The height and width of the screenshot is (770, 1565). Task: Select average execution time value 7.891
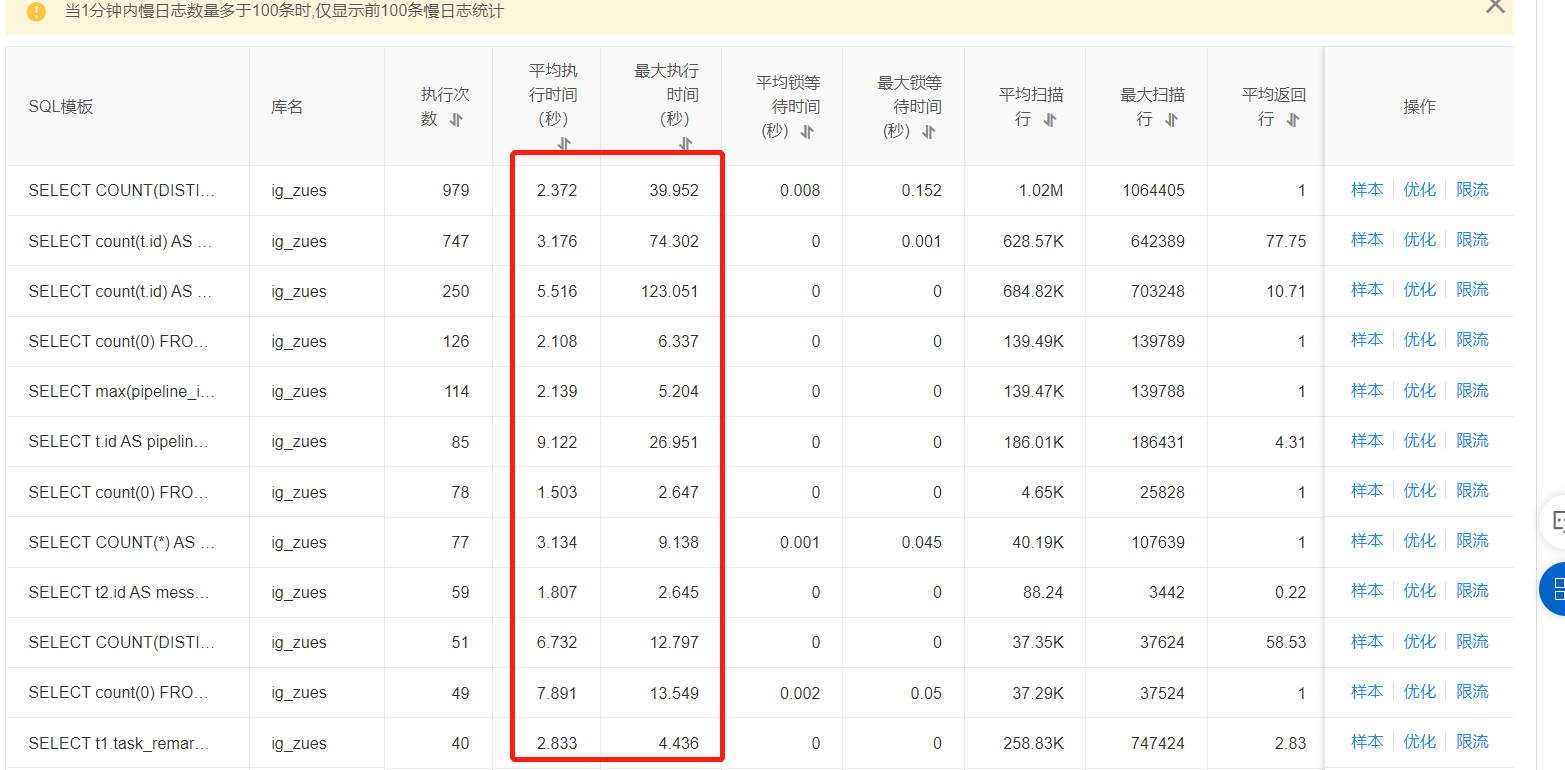[557, 692]
